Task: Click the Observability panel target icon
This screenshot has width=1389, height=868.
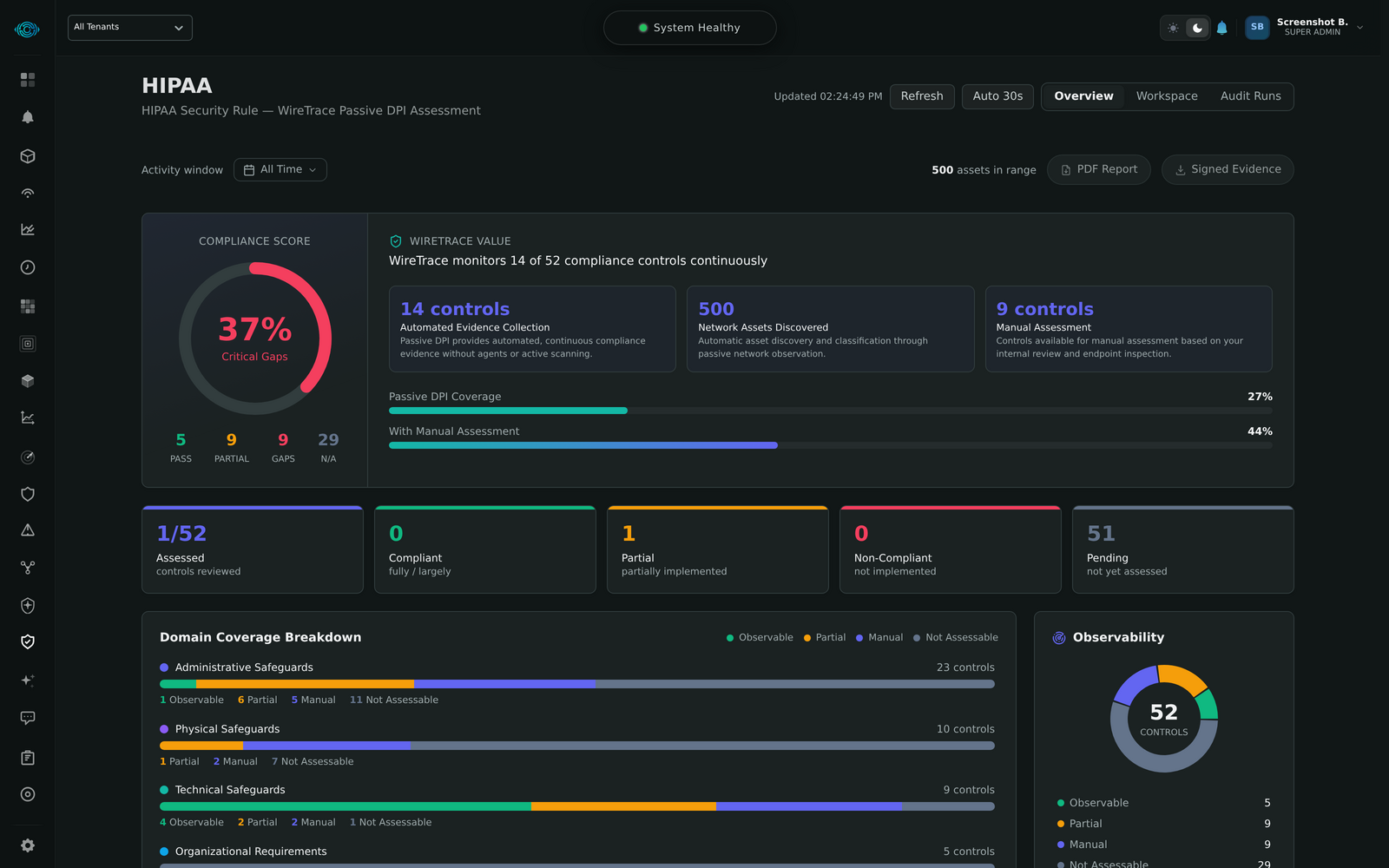Action: [x=1059, y=638]
